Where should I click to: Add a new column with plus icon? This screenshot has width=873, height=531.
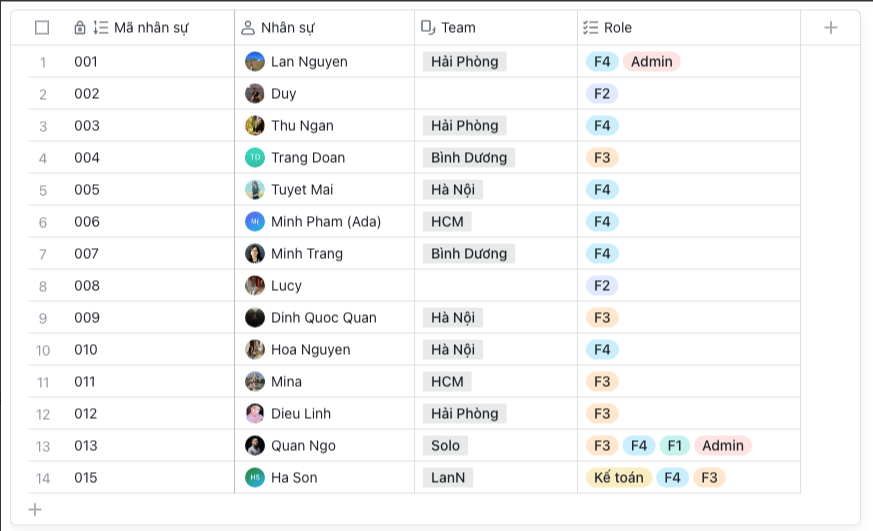click(x=830, y=28)
